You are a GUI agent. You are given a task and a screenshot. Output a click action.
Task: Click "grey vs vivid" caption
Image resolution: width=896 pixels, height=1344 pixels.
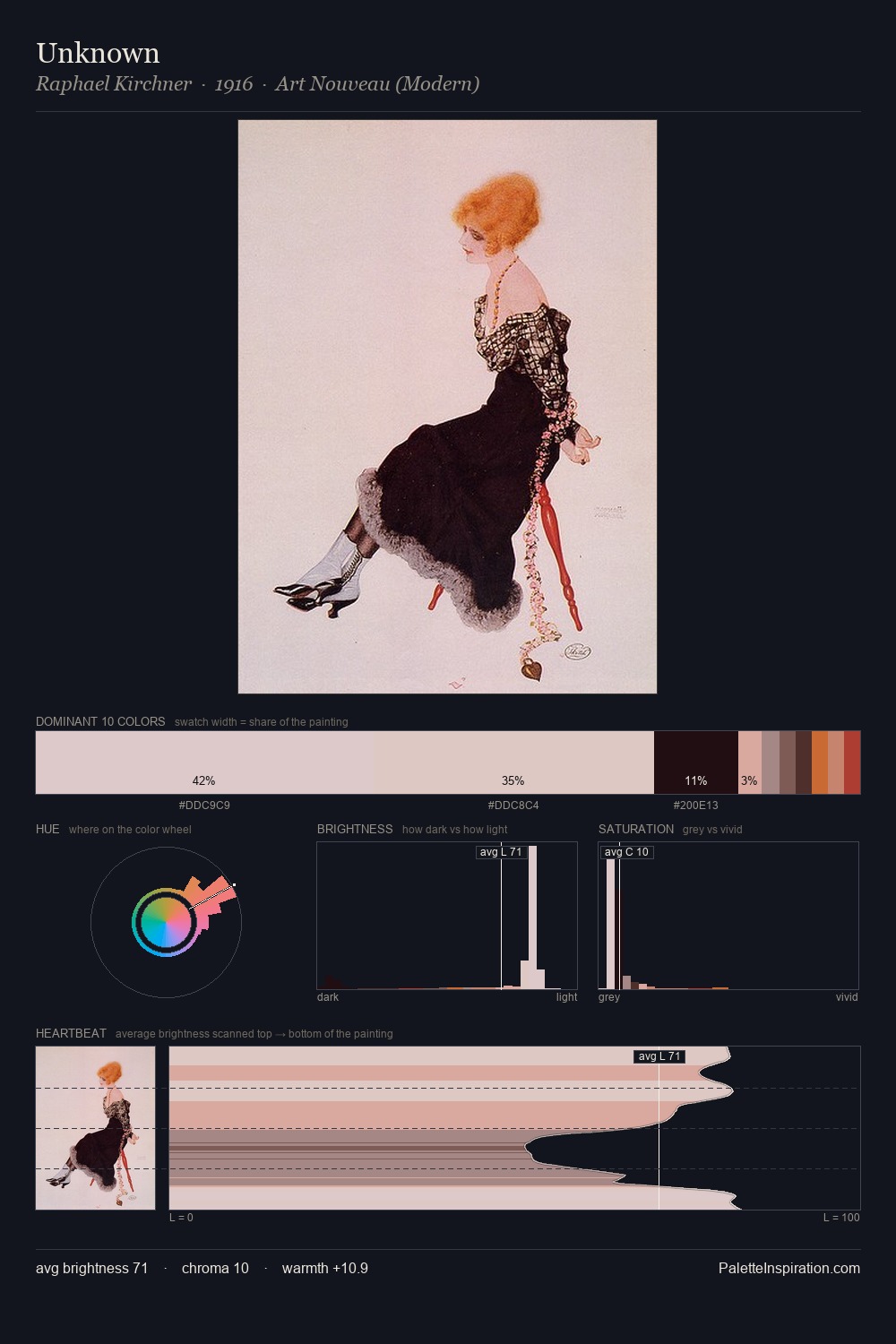pyautogui.click(x=712, y=830)
